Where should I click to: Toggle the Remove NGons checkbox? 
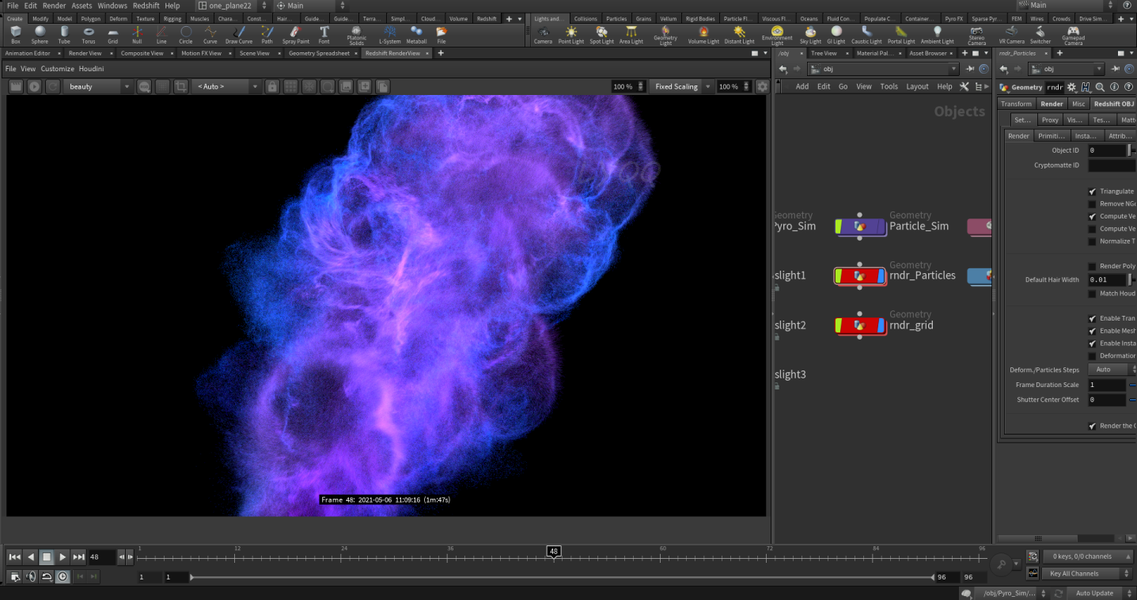[x=1092, y=204]
